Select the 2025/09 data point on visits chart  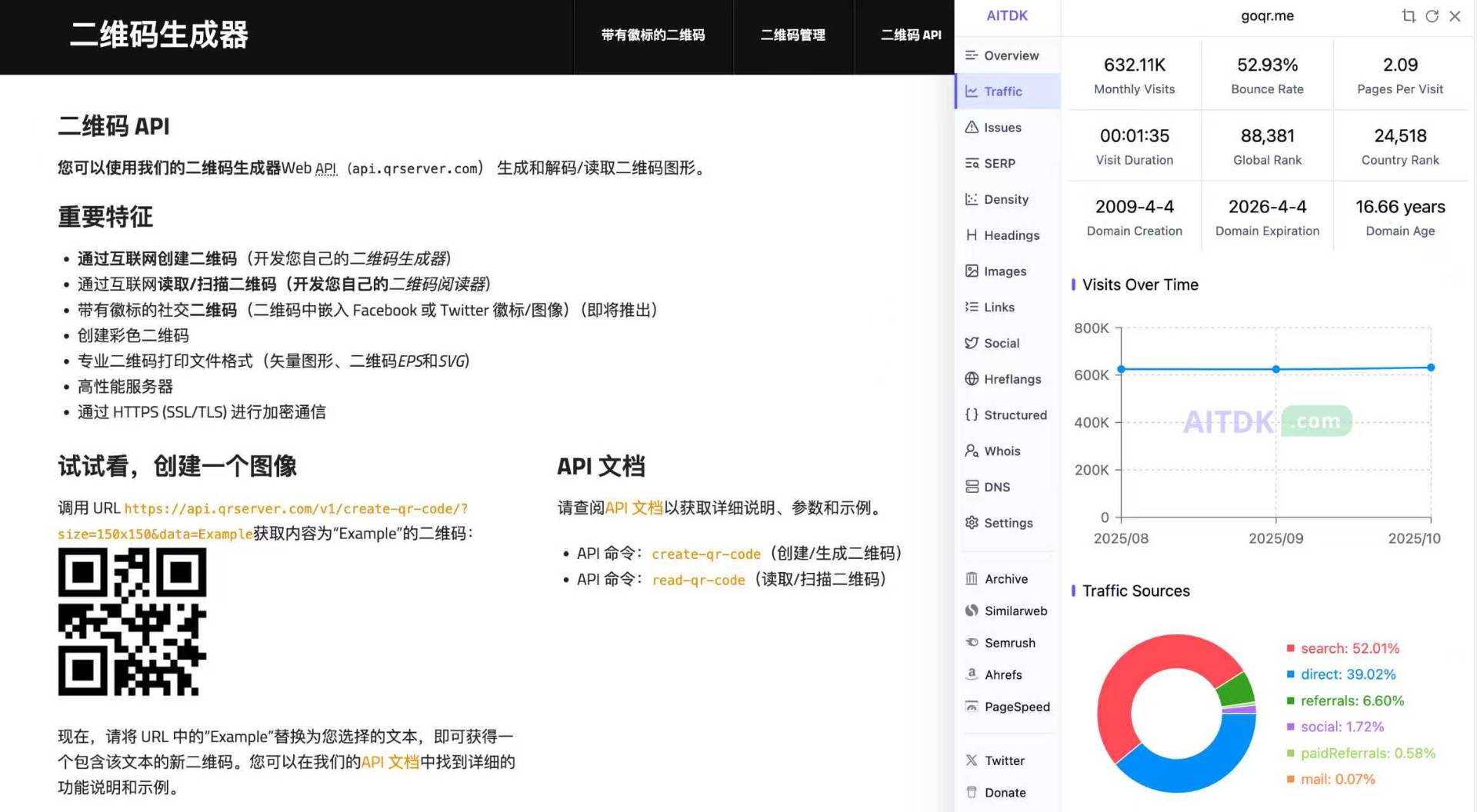tap(1276, 369)
